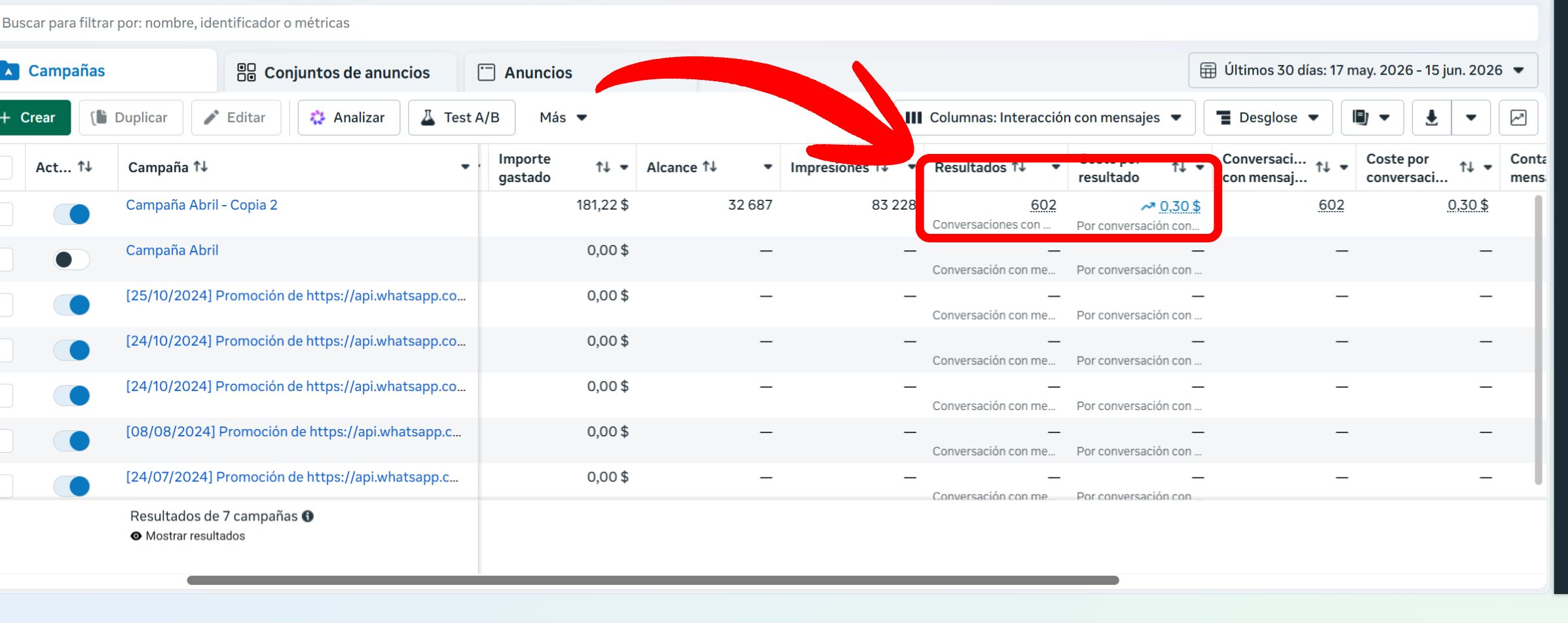Click info icon next to Resultados de 7 campañas
Viewport: 1568px width, 623px height.
pos(308,516)
